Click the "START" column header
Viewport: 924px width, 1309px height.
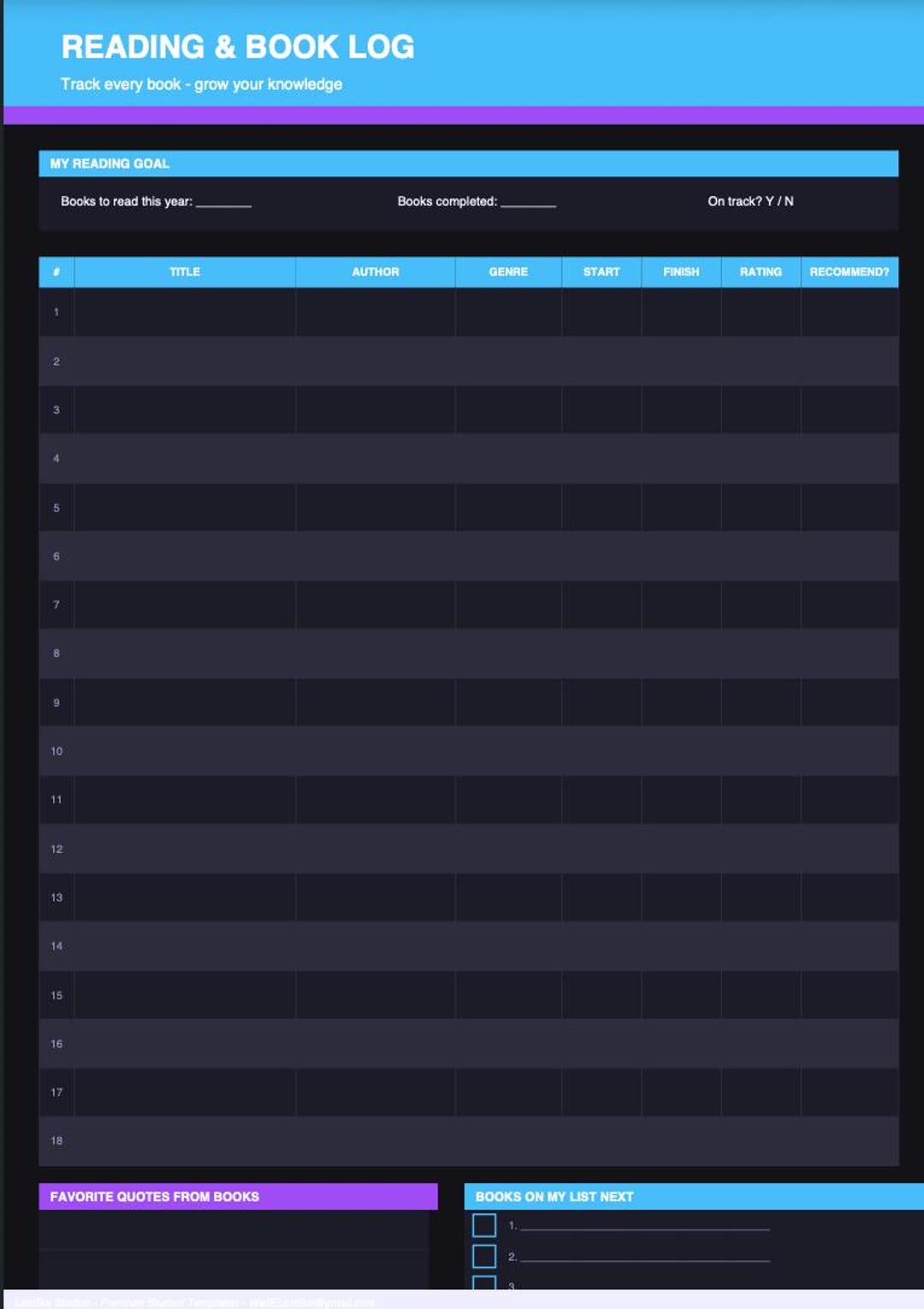pos(601,272)
